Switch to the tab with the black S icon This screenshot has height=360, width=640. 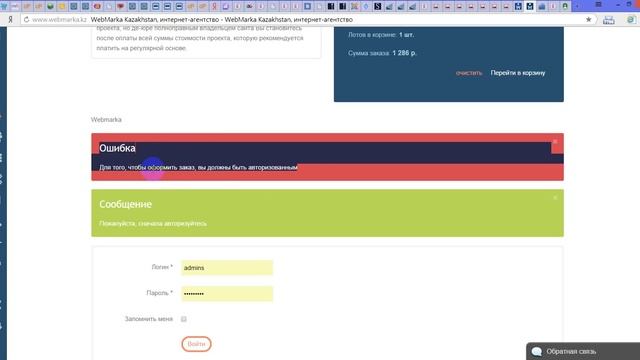(378, 6)
